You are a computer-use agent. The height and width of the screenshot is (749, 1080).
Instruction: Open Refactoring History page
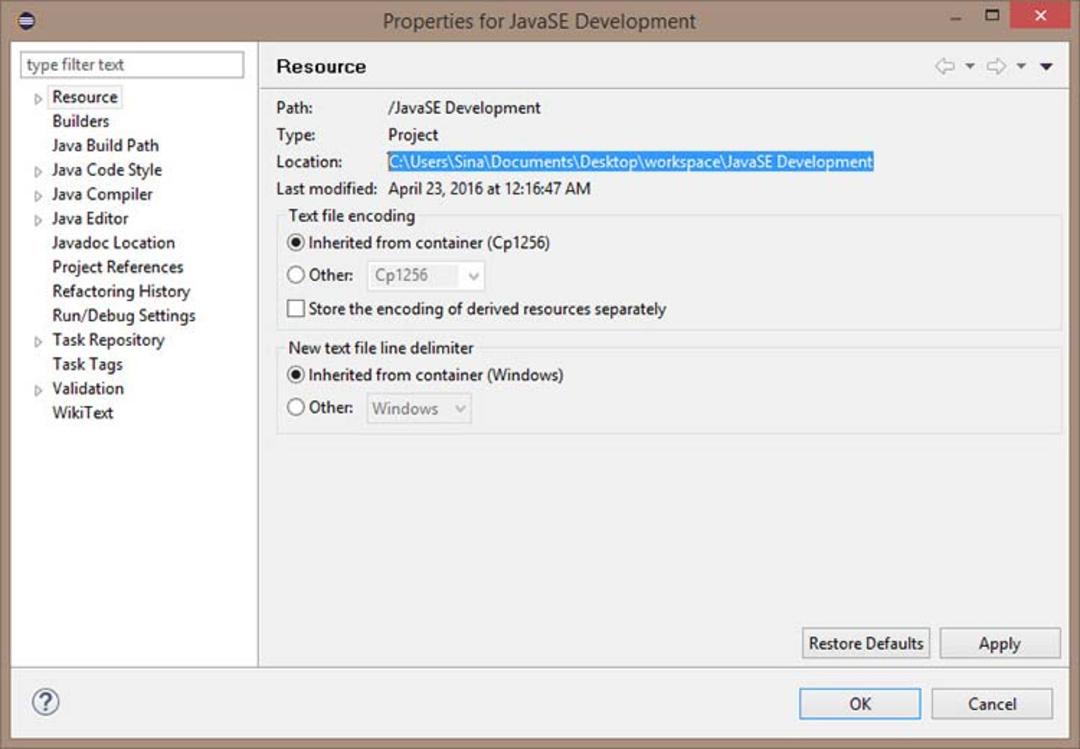(x=121, y=291)
